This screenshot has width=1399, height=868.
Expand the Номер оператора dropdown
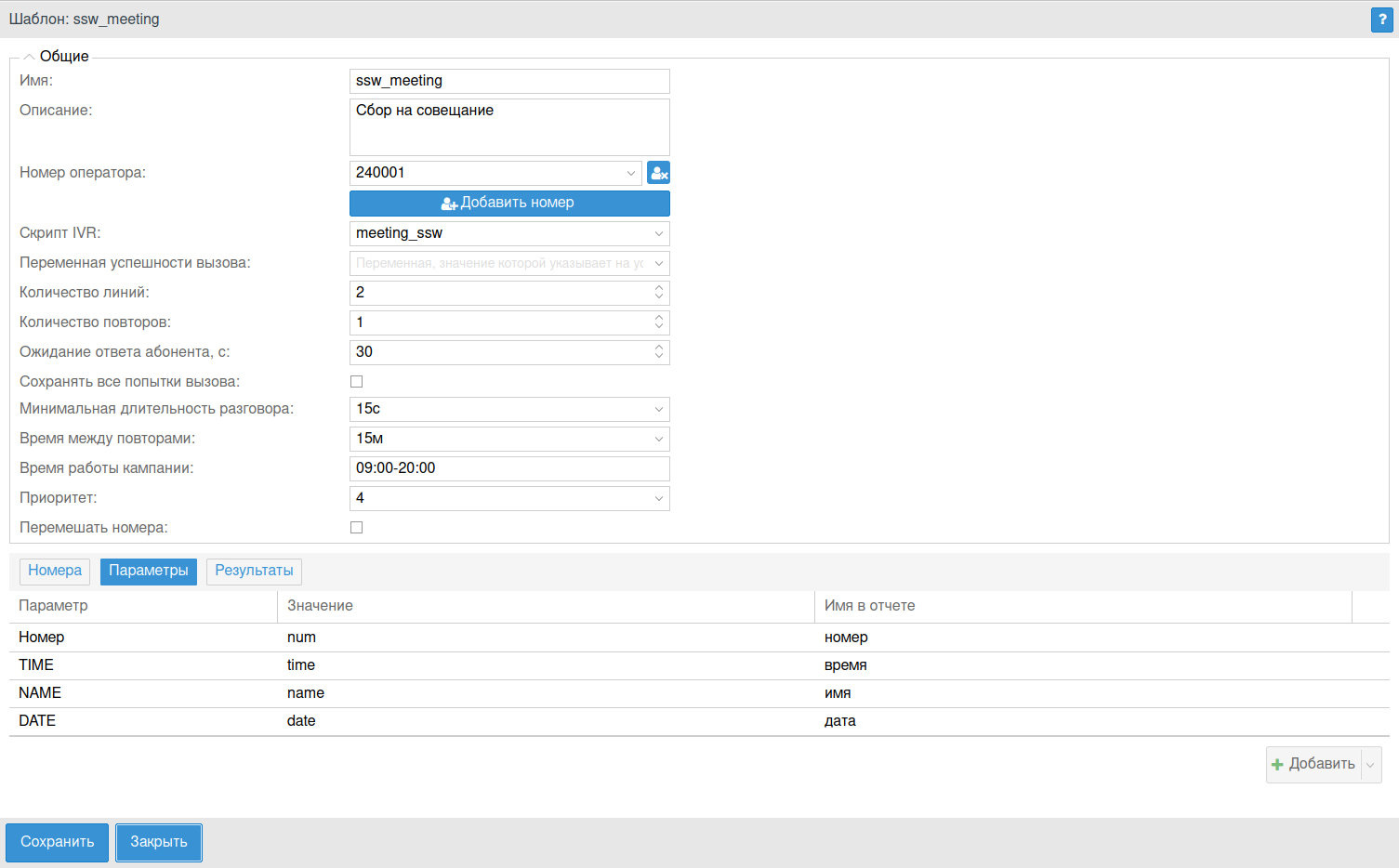coord(630,173)
